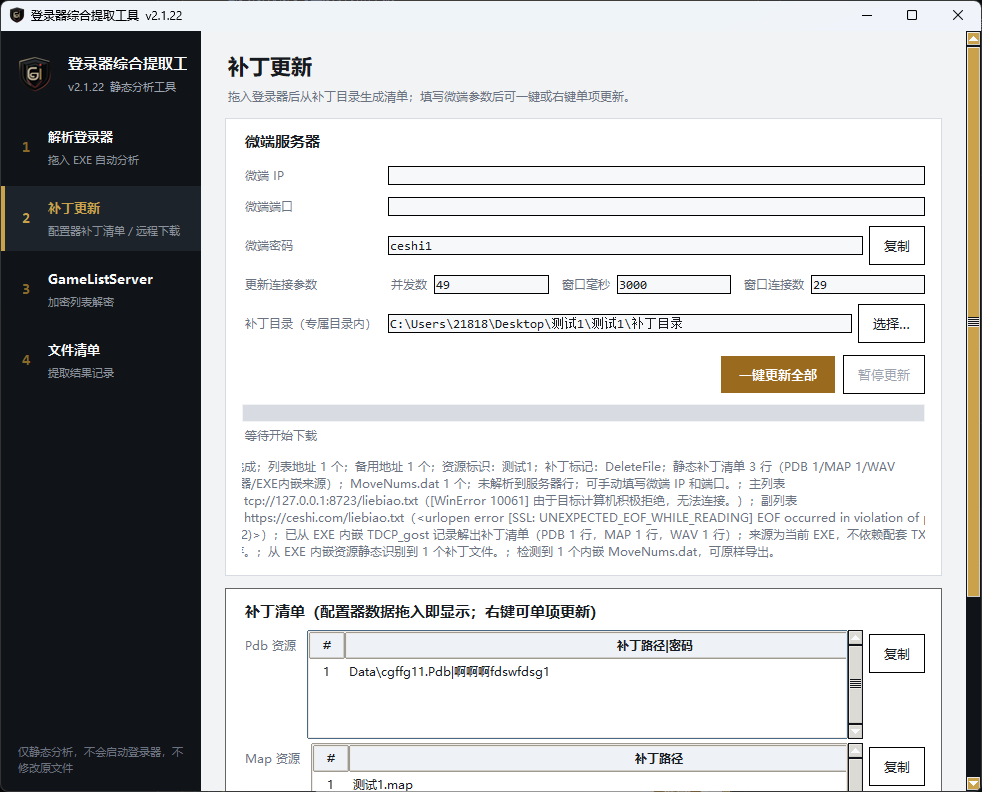Click the 补丁更新 page heading
The width and height of the screenshot is (982, 792).
coord(270,67)
